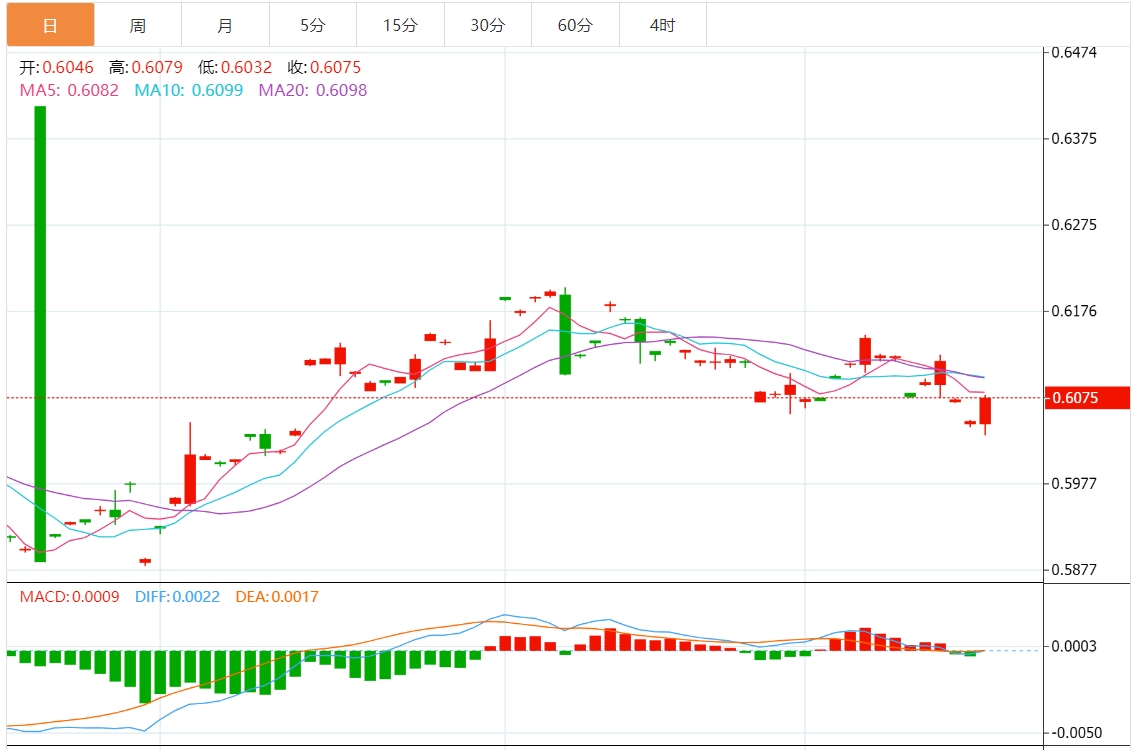Click the 0.0003 MACD axis label

[1074, 646]
